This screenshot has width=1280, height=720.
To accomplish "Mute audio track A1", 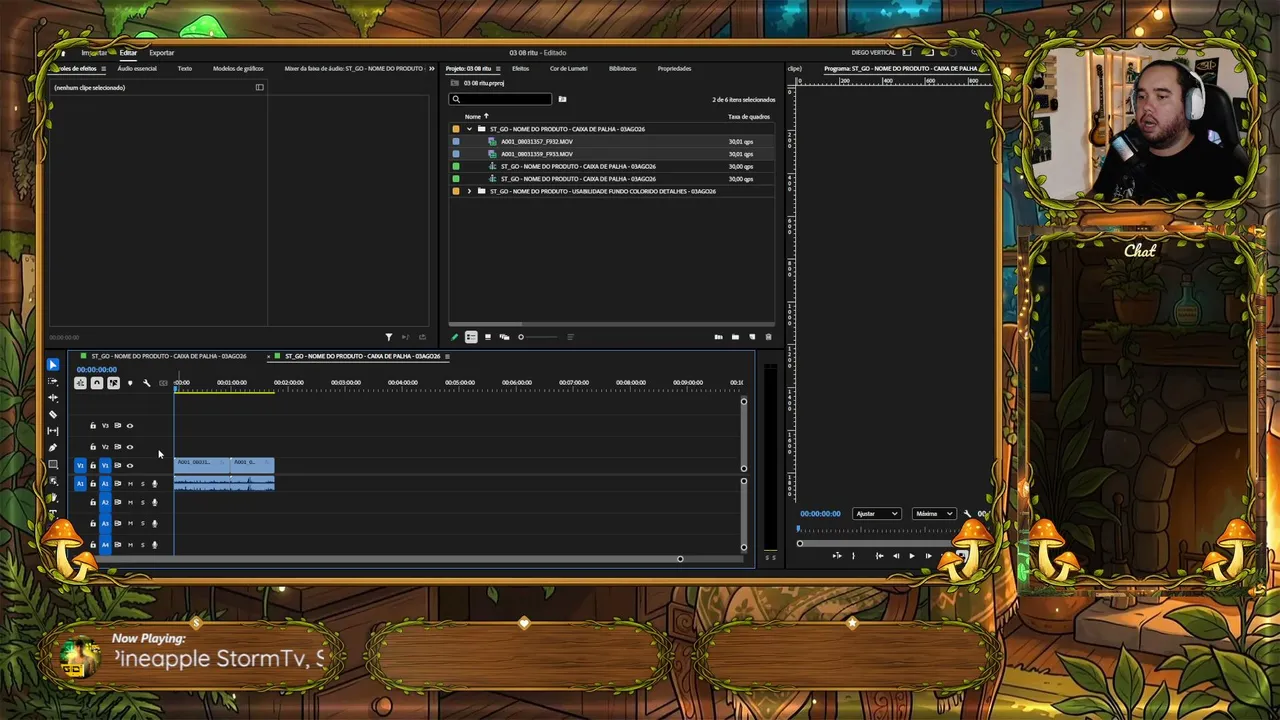I will 130,484.
